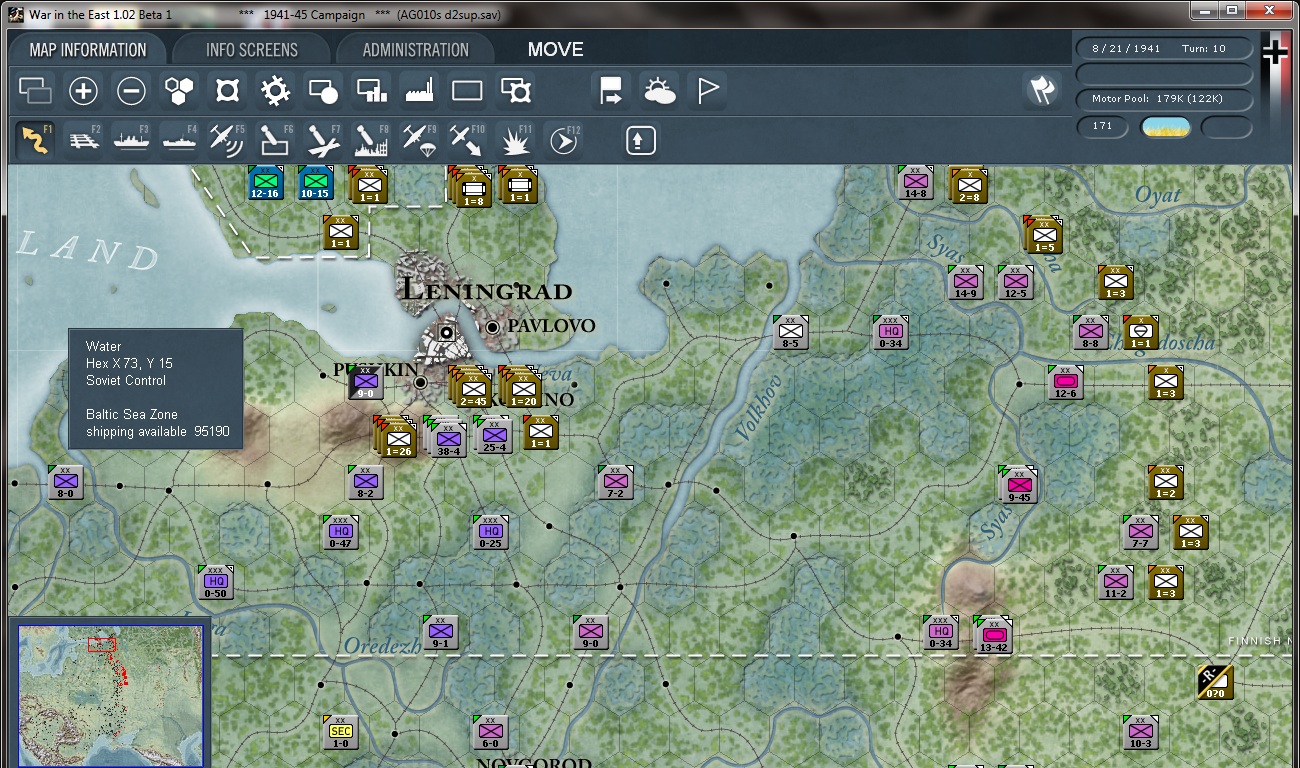Toggle the hex grid honeycomb icon
This screenshot has height=768, width=1300.
click(x=179, y=92)
